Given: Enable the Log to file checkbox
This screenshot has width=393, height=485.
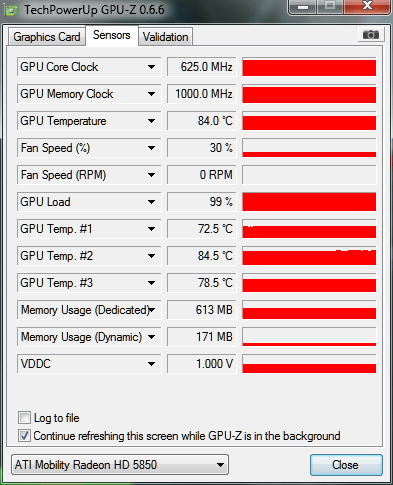Looking at the screenshot, I should [24, 417].
